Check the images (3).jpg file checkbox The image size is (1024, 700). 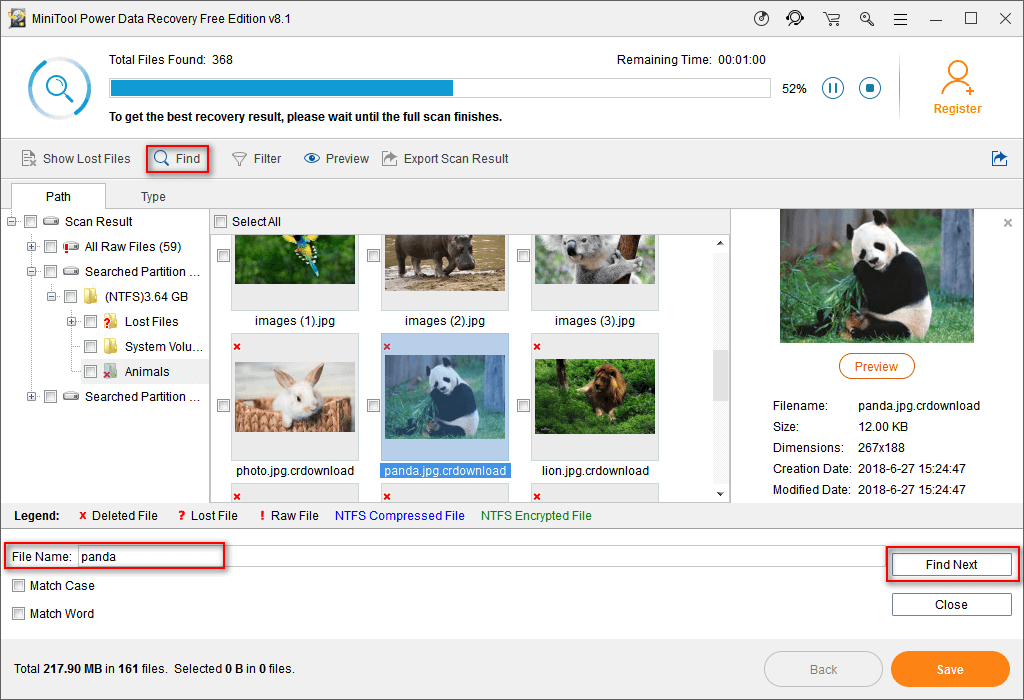point(523,255)
